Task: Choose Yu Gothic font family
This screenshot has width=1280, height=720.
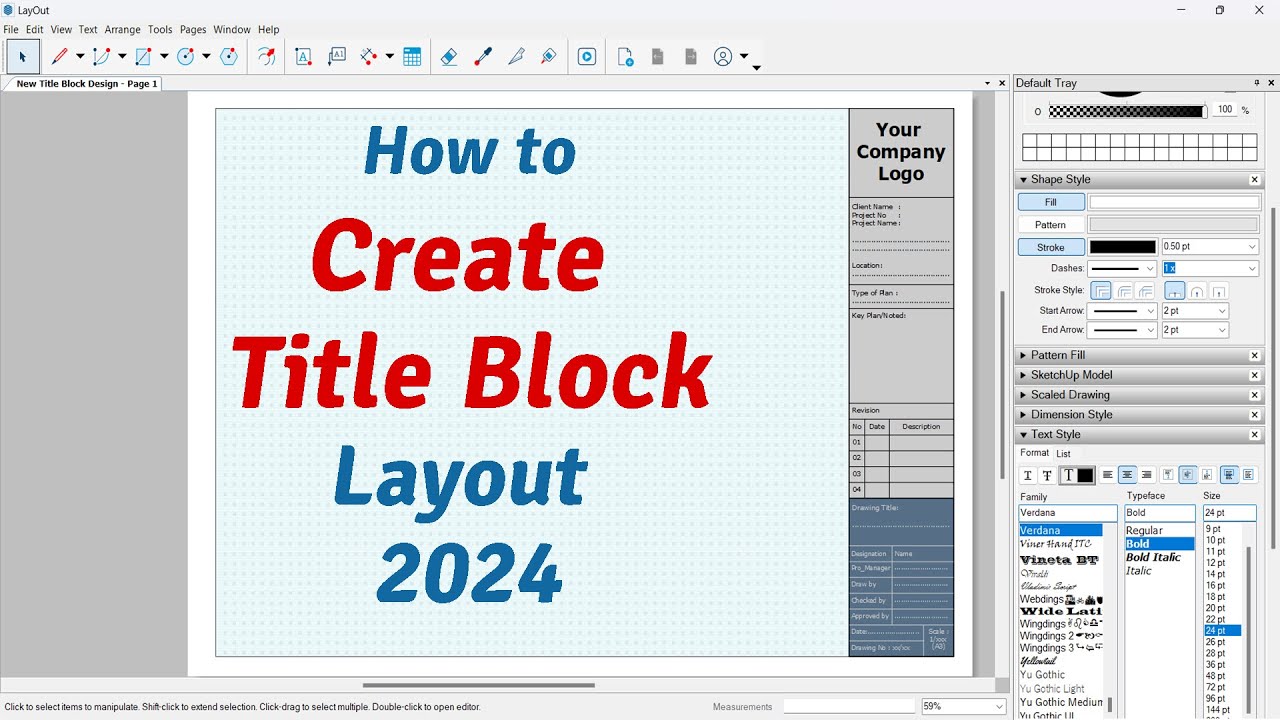Action: [x=1042, y=675]
